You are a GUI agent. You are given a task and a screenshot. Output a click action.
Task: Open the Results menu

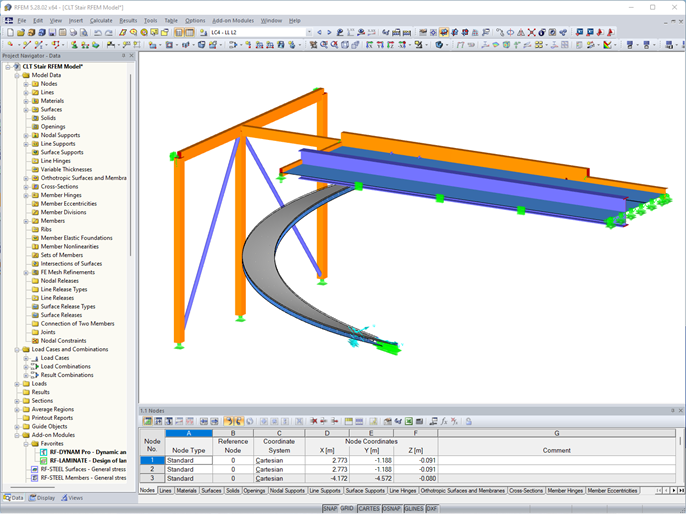128,21
